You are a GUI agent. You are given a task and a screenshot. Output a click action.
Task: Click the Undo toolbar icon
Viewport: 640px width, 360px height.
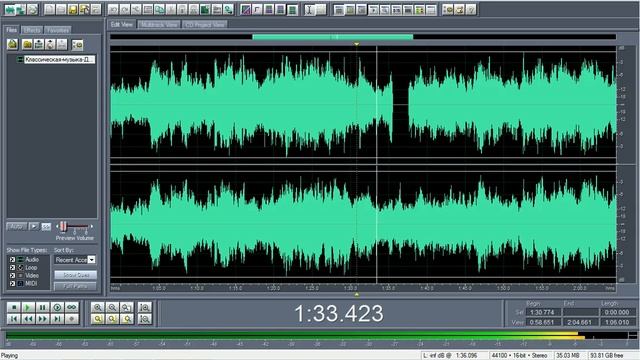tap(113, 9)
